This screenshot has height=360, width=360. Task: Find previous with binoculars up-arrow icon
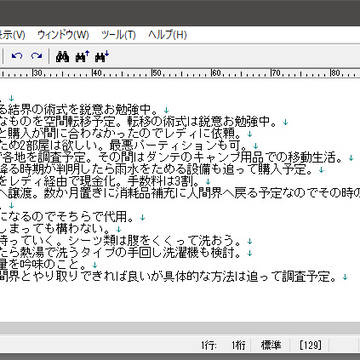coord(82,57)
